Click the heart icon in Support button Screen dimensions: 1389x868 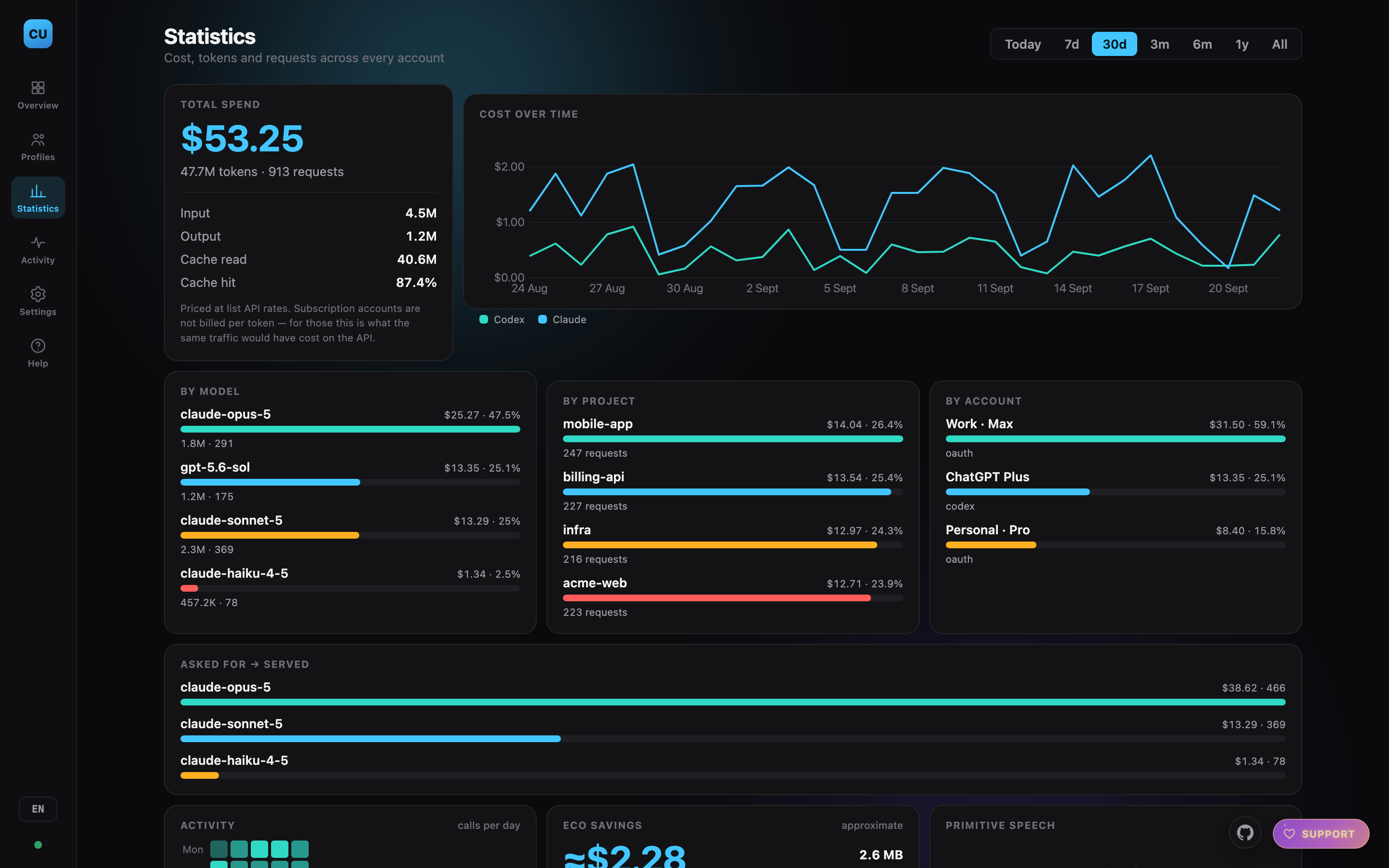pos(1289,834)
